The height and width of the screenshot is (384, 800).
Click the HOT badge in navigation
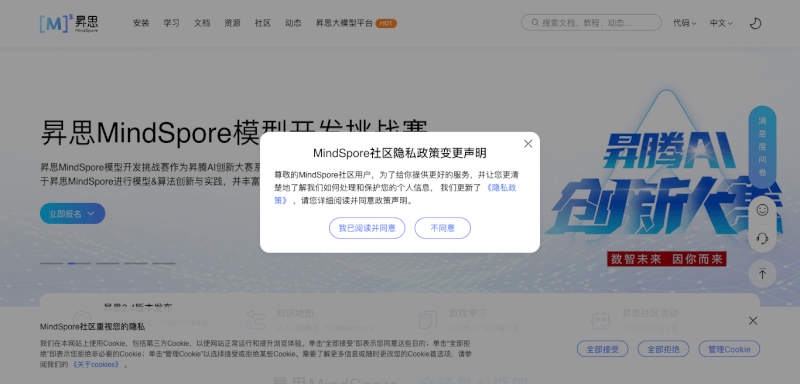pyautogui.click(x=386, y=23)
